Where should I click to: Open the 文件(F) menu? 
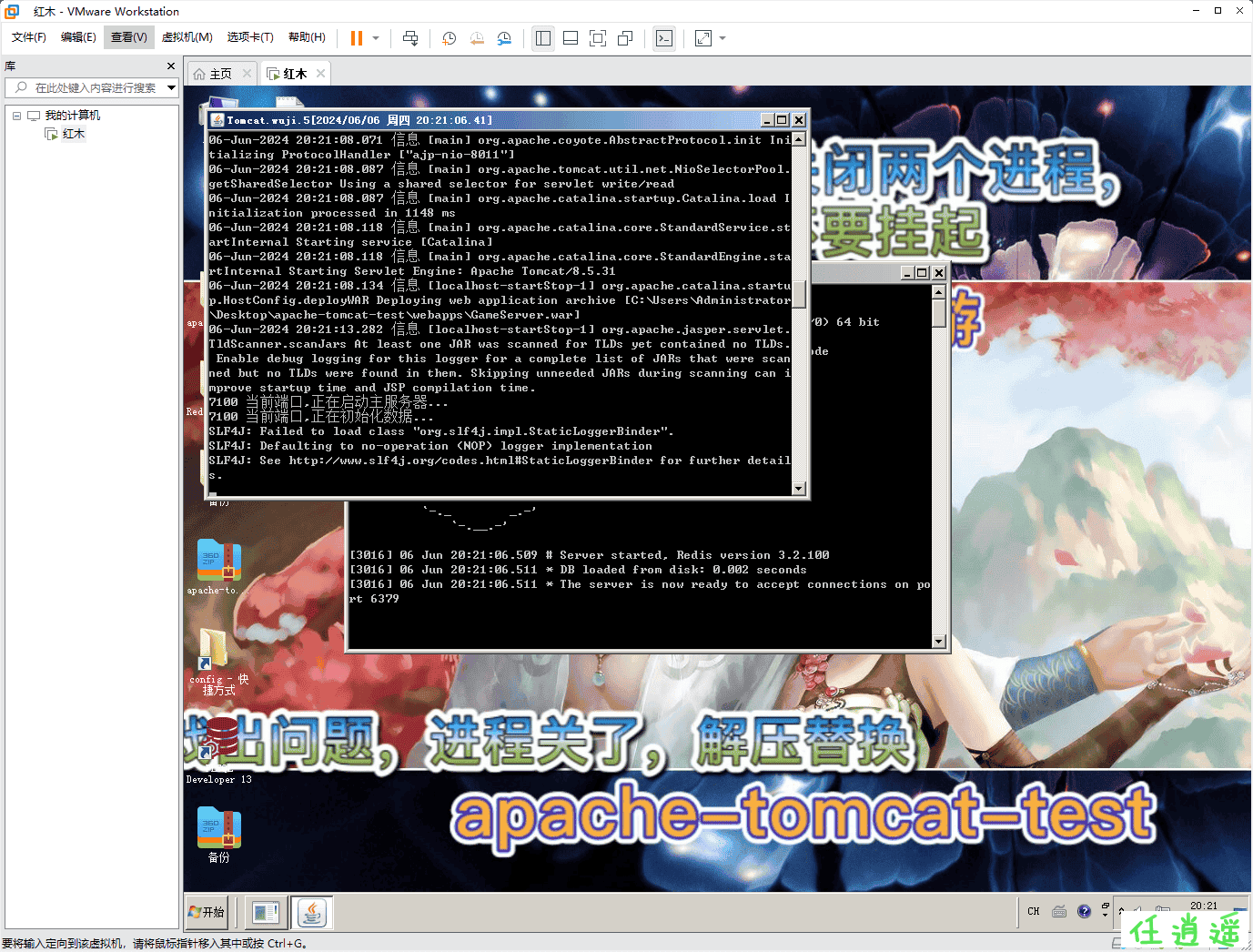pyautogui.click(x=29, y=37)
